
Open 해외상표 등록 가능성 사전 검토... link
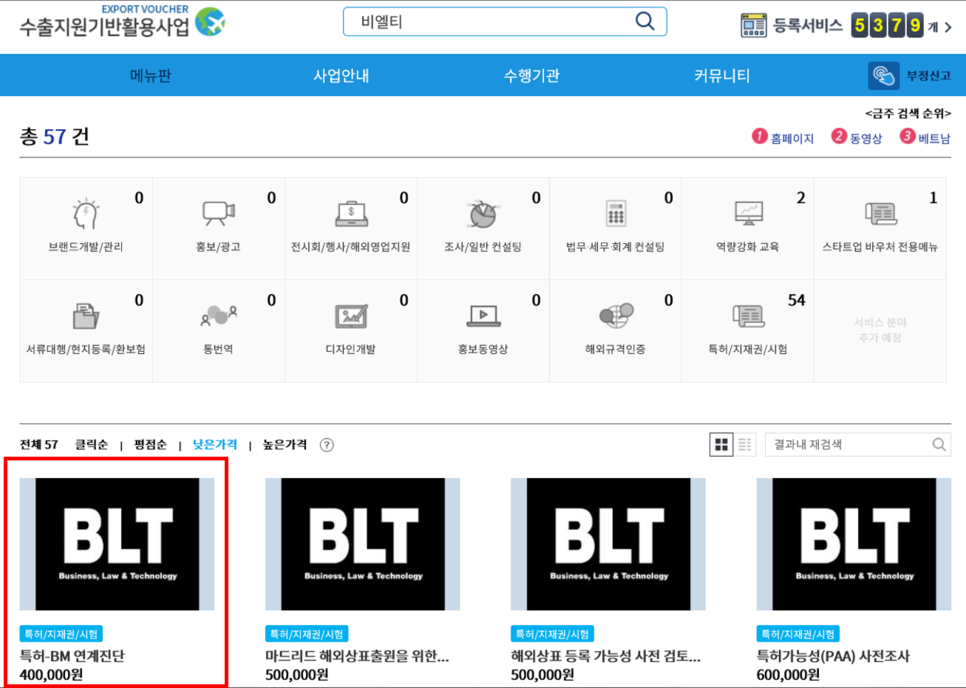(606, 655)
